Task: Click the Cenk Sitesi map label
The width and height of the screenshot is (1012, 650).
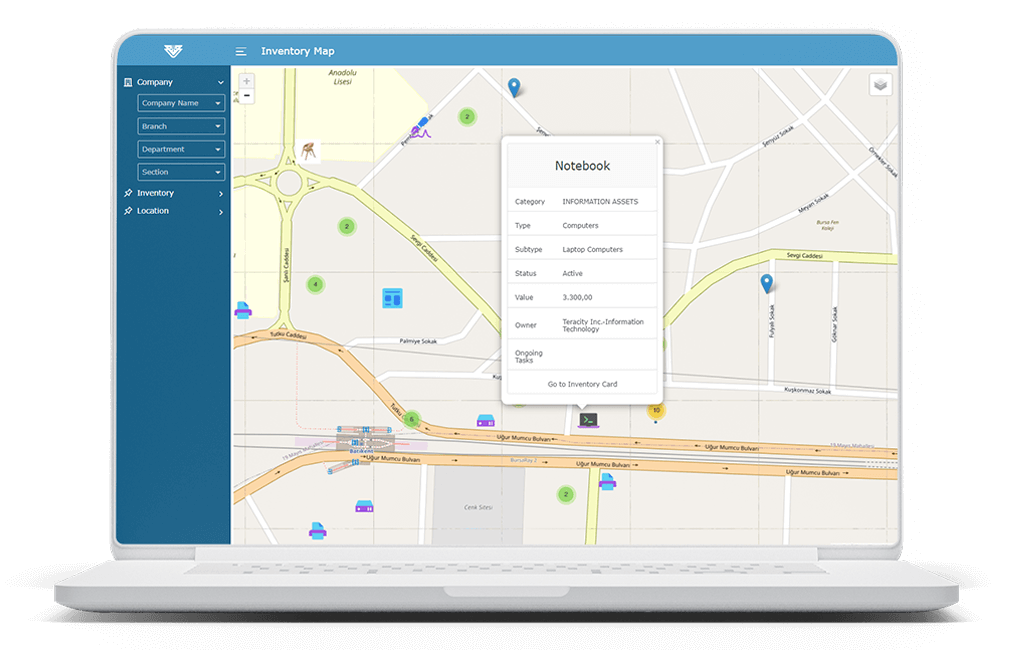Action: 478,507
